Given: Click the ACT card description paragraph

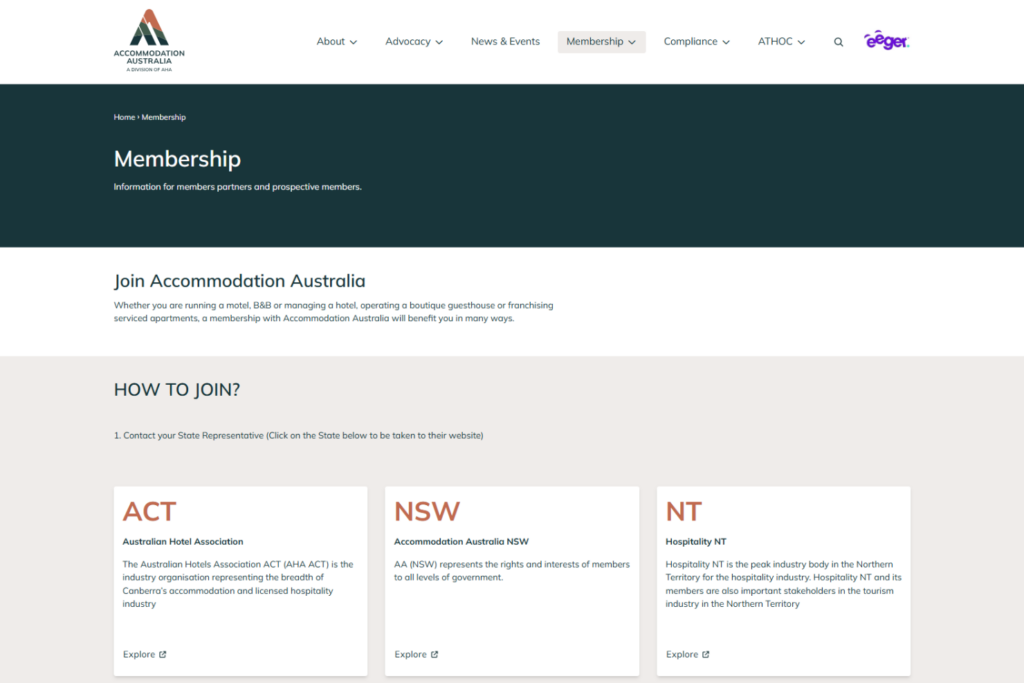Looking at the screenshot, I should click(x=238, y=584).
